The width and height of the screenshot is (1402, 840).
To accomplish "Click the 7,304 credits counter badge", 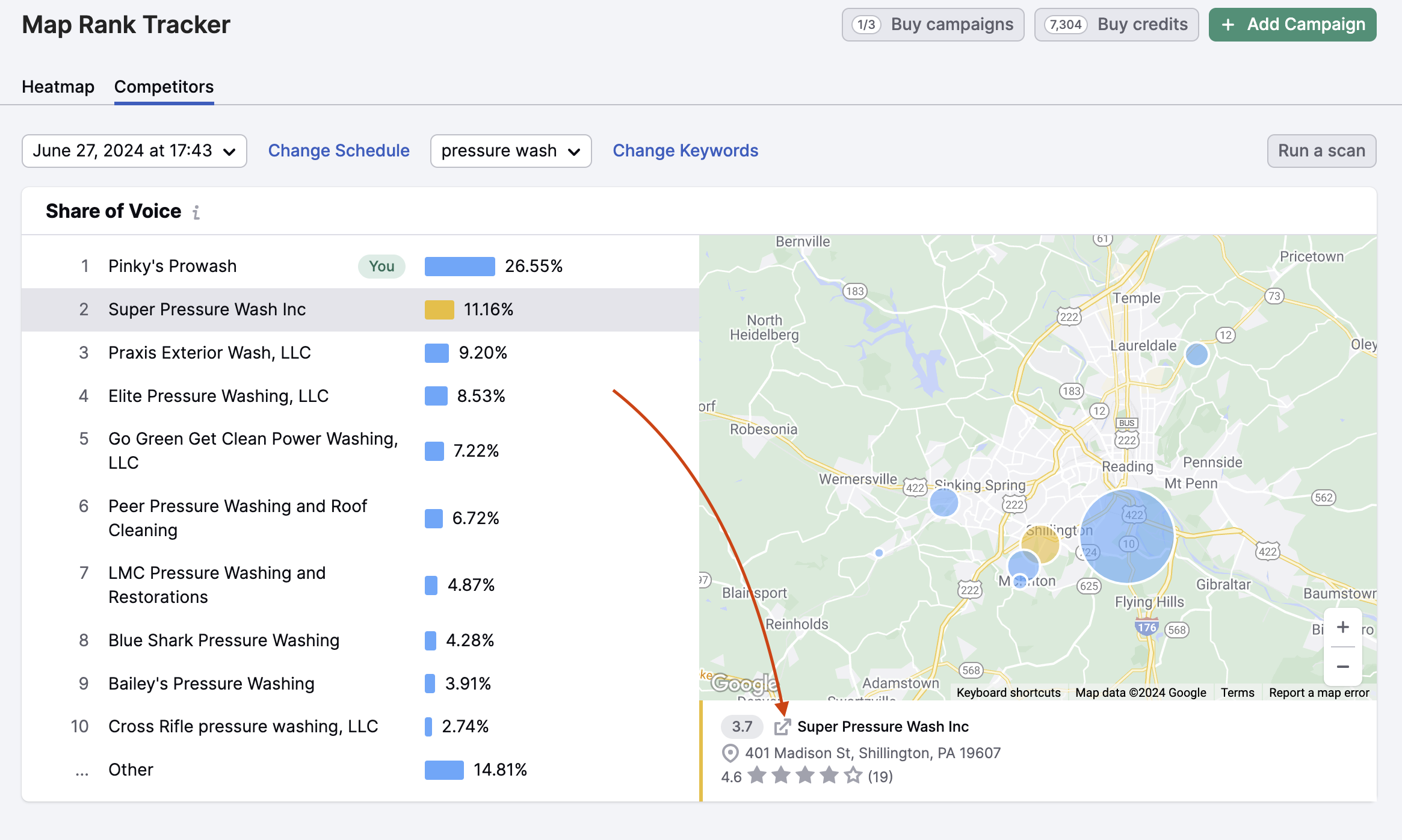I will point(1066,25).
